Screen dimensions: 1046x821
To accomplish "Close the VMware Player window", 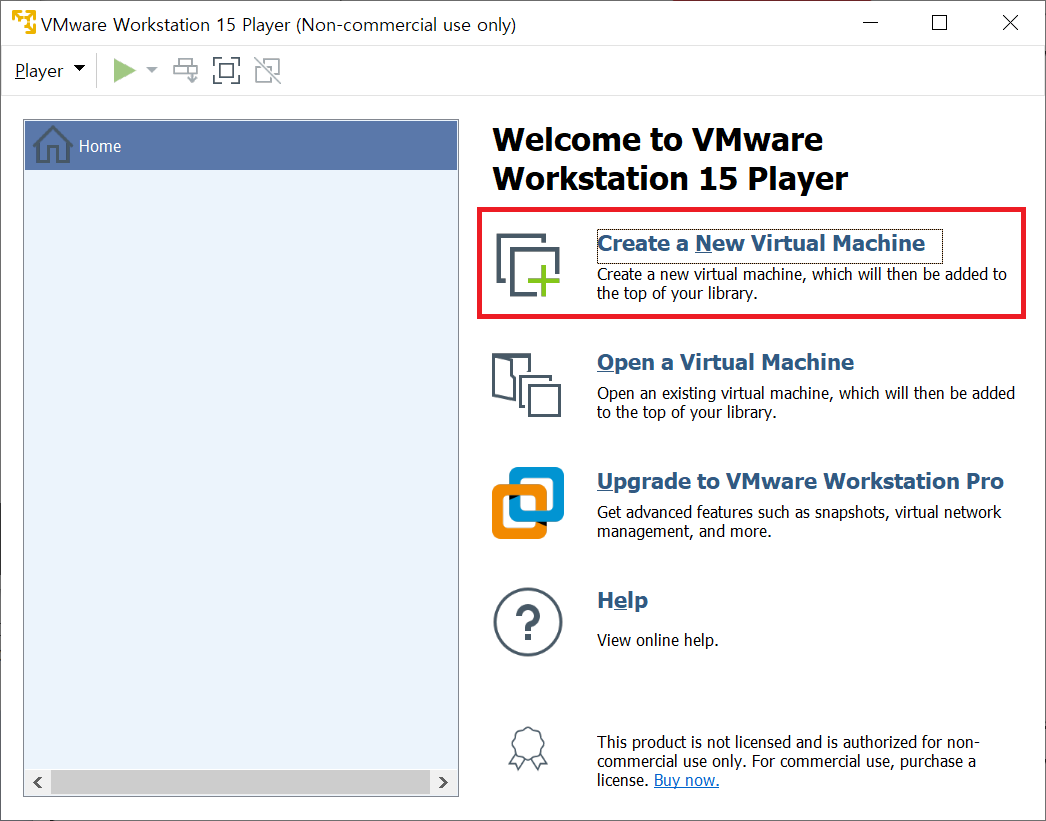I will pyautogui.click(x=1010, y=23).
